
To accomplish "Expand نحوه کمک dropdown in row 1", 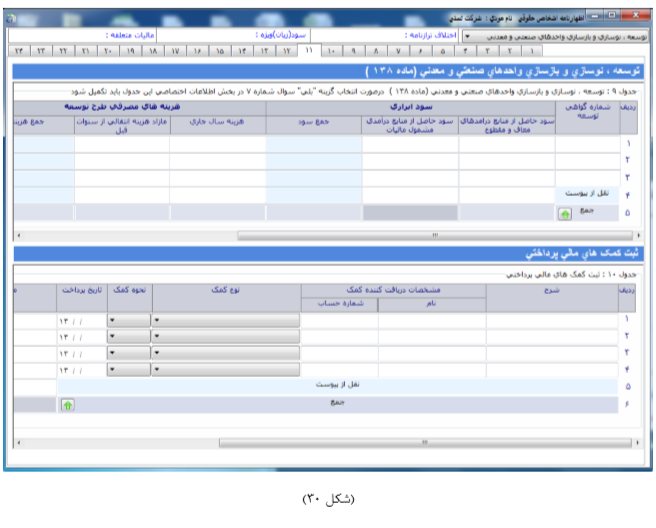I will point(113,320).
